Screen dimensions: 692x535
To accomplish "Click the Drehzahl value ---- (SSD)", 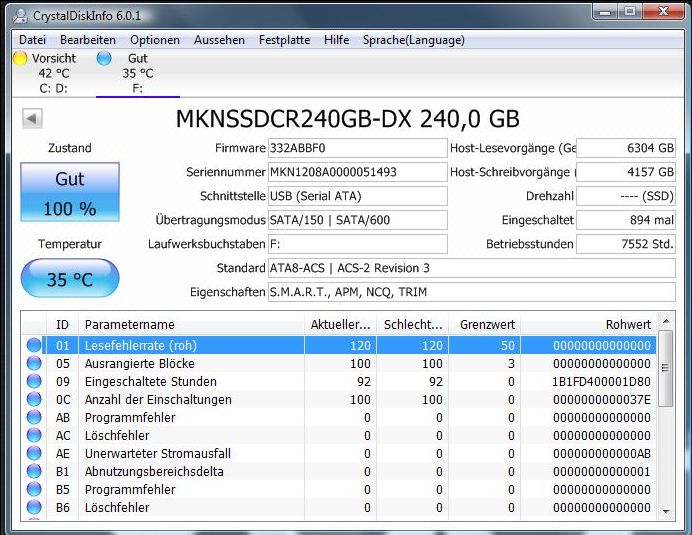I will pyautogui.click(x=626, y=196).
